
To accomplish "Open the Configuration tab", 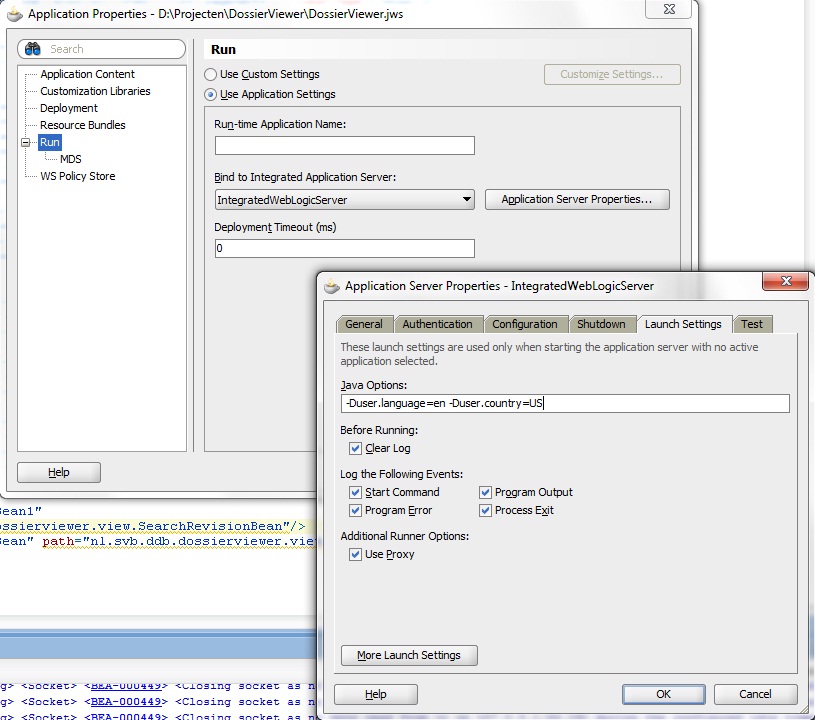I will pyautogui.click(x=525, y=324).
